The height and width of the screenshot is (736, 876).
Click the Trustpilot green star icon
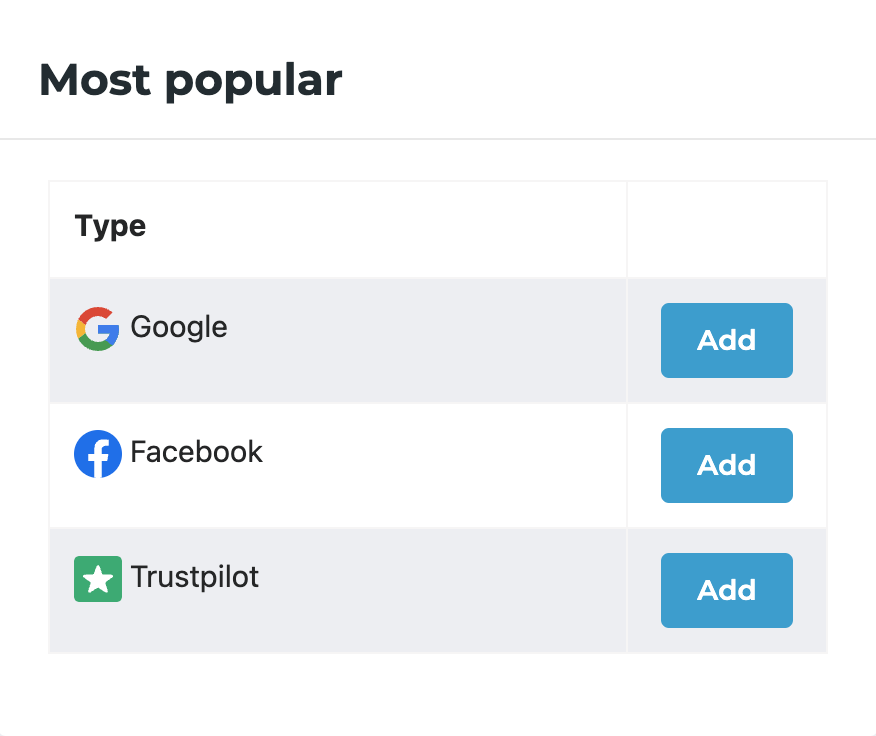click(x=97, y=579)
